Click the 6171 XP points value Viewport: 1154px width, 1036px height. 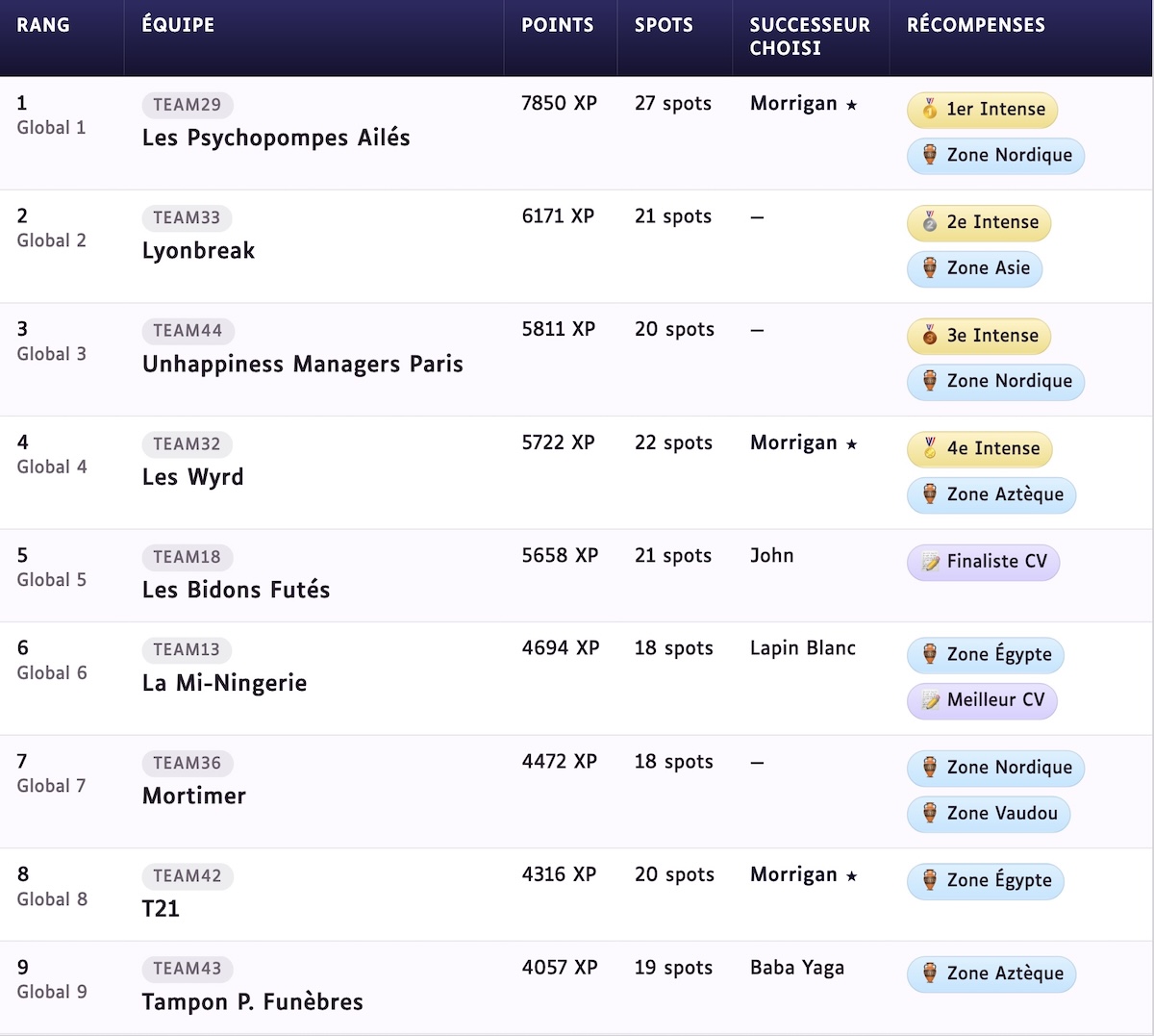point(558,217)
